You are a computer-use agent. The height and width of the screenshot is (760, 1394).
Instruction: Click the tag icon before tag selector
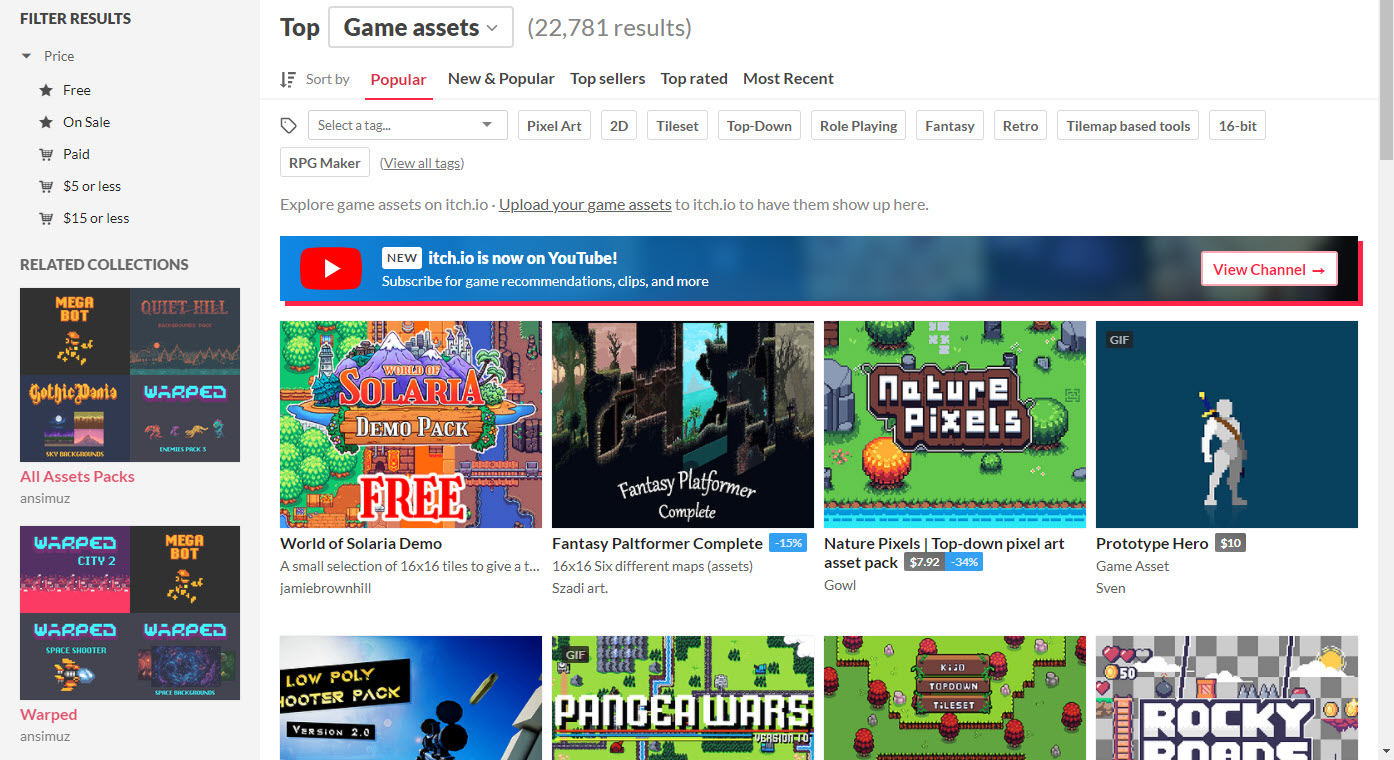point(289,126)
